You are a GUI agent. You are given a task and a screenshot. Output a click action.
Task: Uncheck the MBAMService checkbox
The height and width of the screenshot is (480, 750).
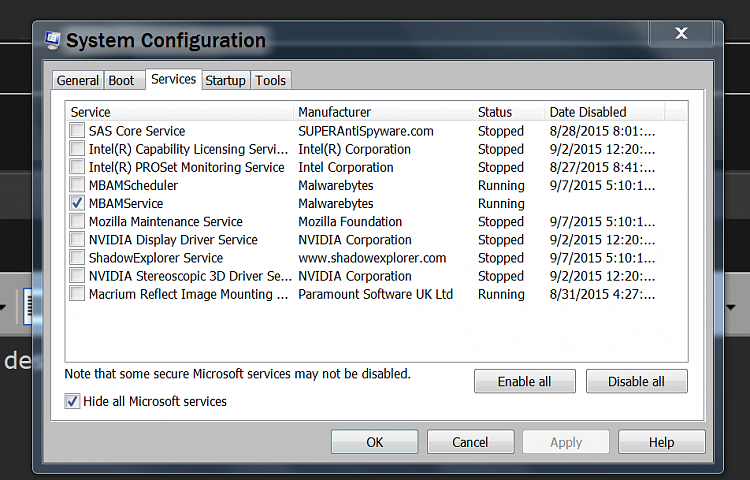click(x=77, y=203)
